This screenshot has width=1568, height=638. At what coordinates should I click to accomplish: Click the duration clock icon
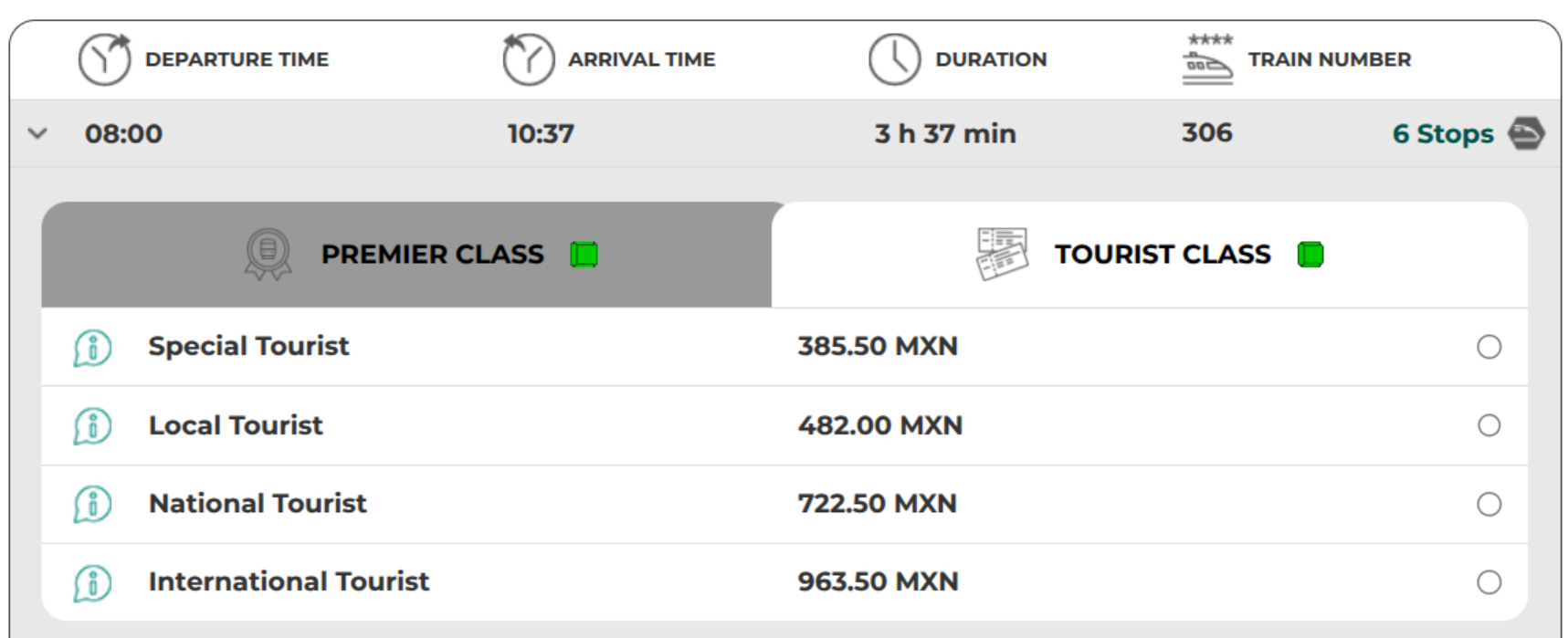[x=894, y=59]
